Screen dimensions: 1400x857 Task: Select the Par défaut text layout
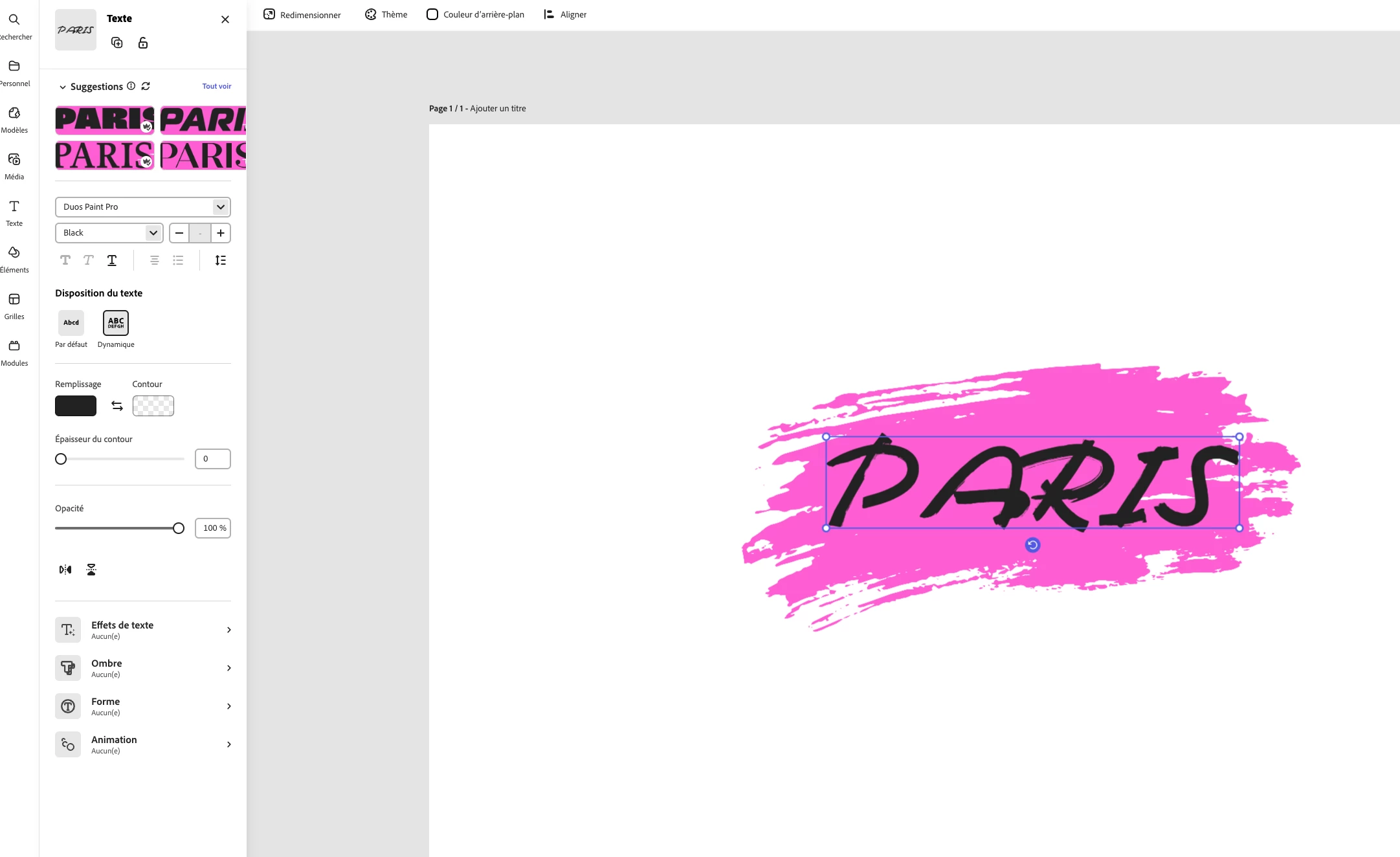coord(71,323)
